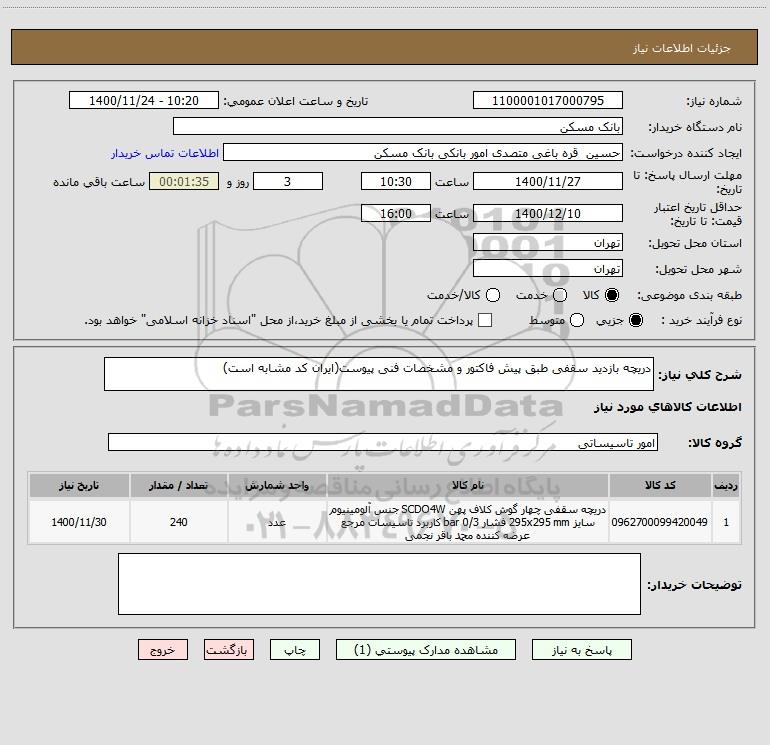Image resolution: width=770 pixels, height=745 pixels.
Task: Select the کد کالا column header
Action: (x=660, y=486)
